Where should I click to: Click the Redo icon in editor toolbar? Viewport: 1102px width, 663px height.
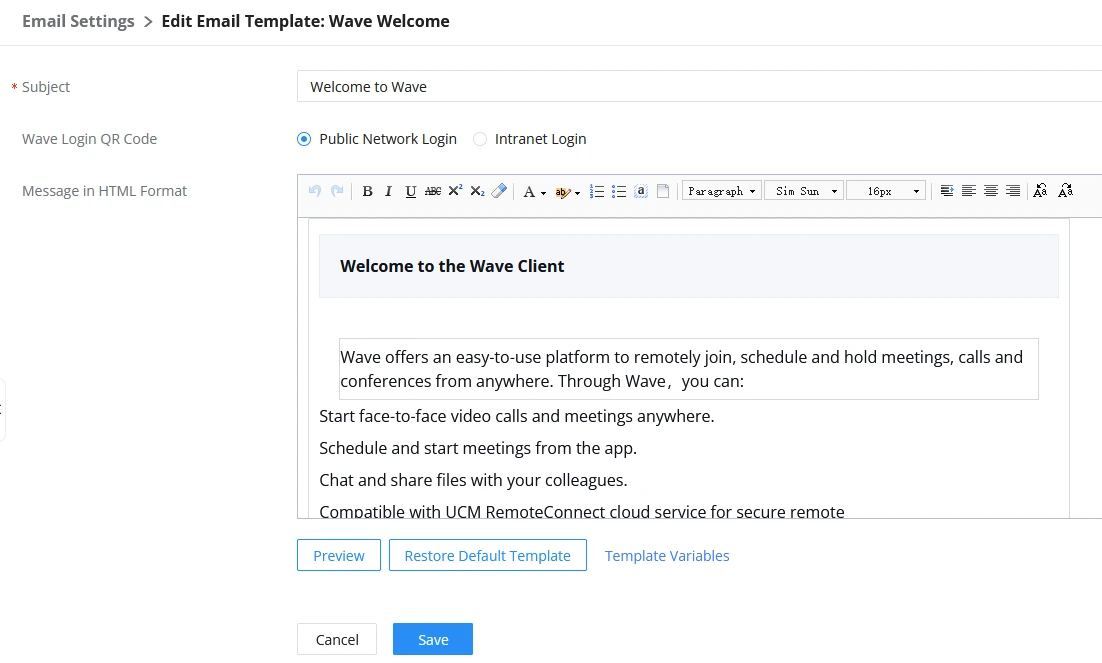tap(337, 191)
